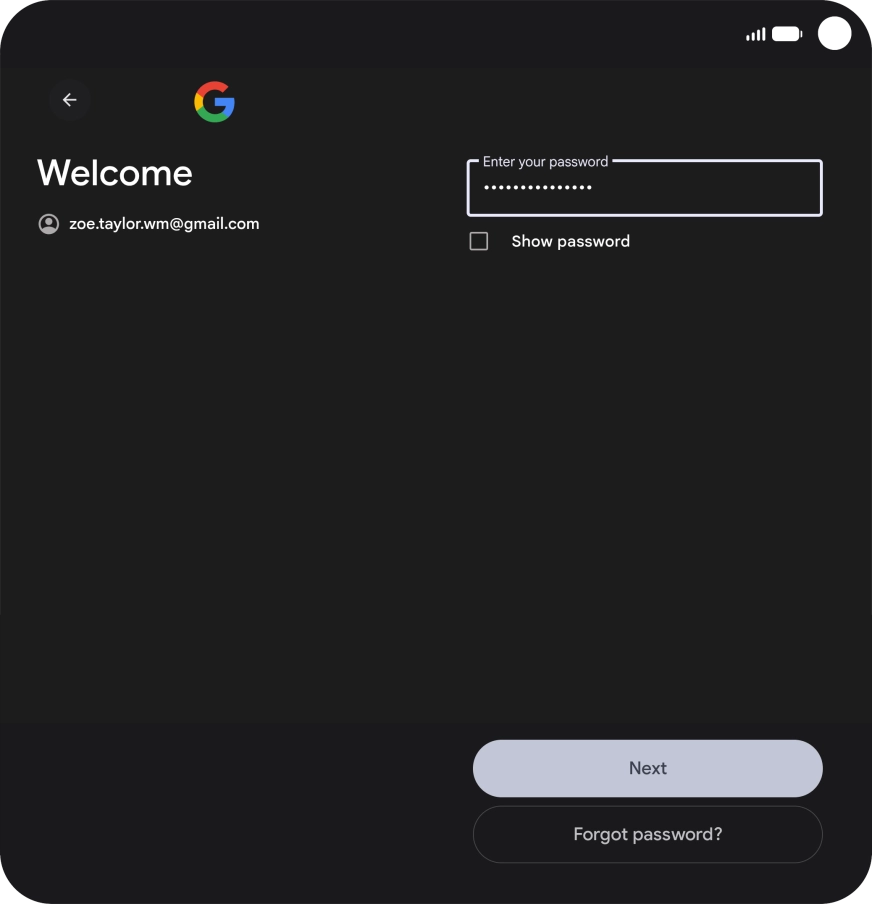Click the back arrow button
This screenshot has height=904, width=872.
(x=69, y=100)
